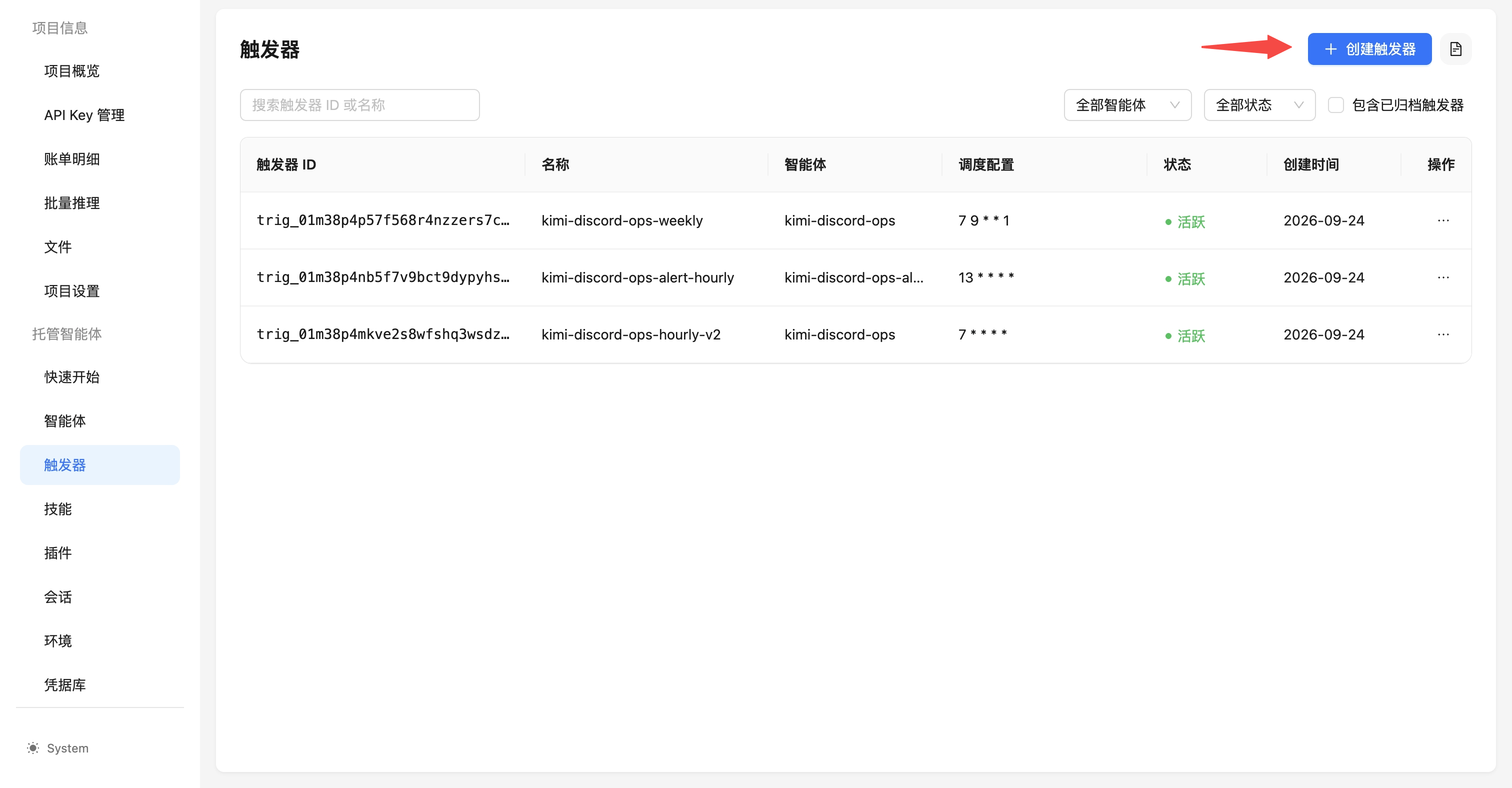This screenshot has height=788, width=1512.
Task: Click the System theme icon
Action: (x=33, y=748)
